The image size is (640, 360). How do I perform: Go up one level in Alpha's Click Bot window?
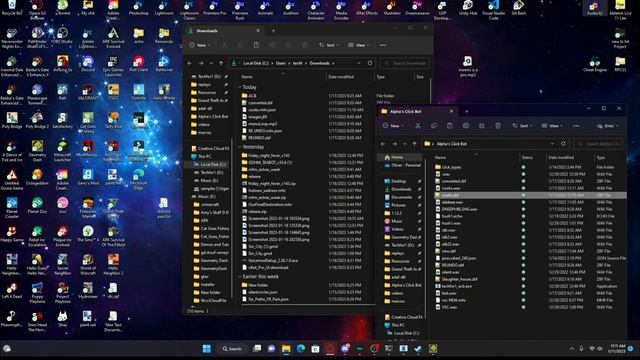pos(414,144)
